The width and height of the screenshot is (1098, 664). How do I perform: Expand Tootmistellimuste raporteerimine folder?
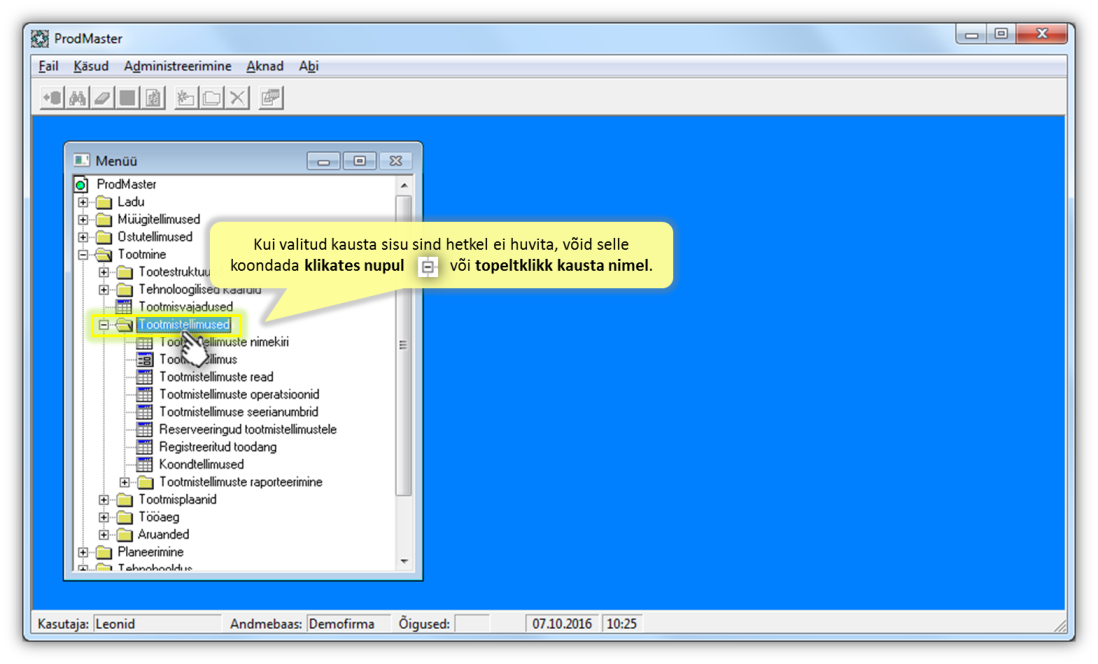point(125,483)
